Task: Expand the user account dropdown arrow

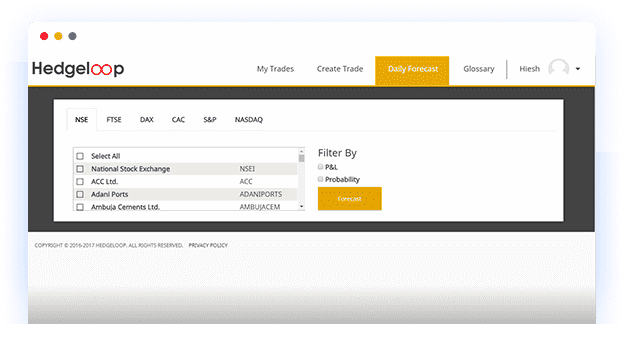Action: click(x=578, y=69)
